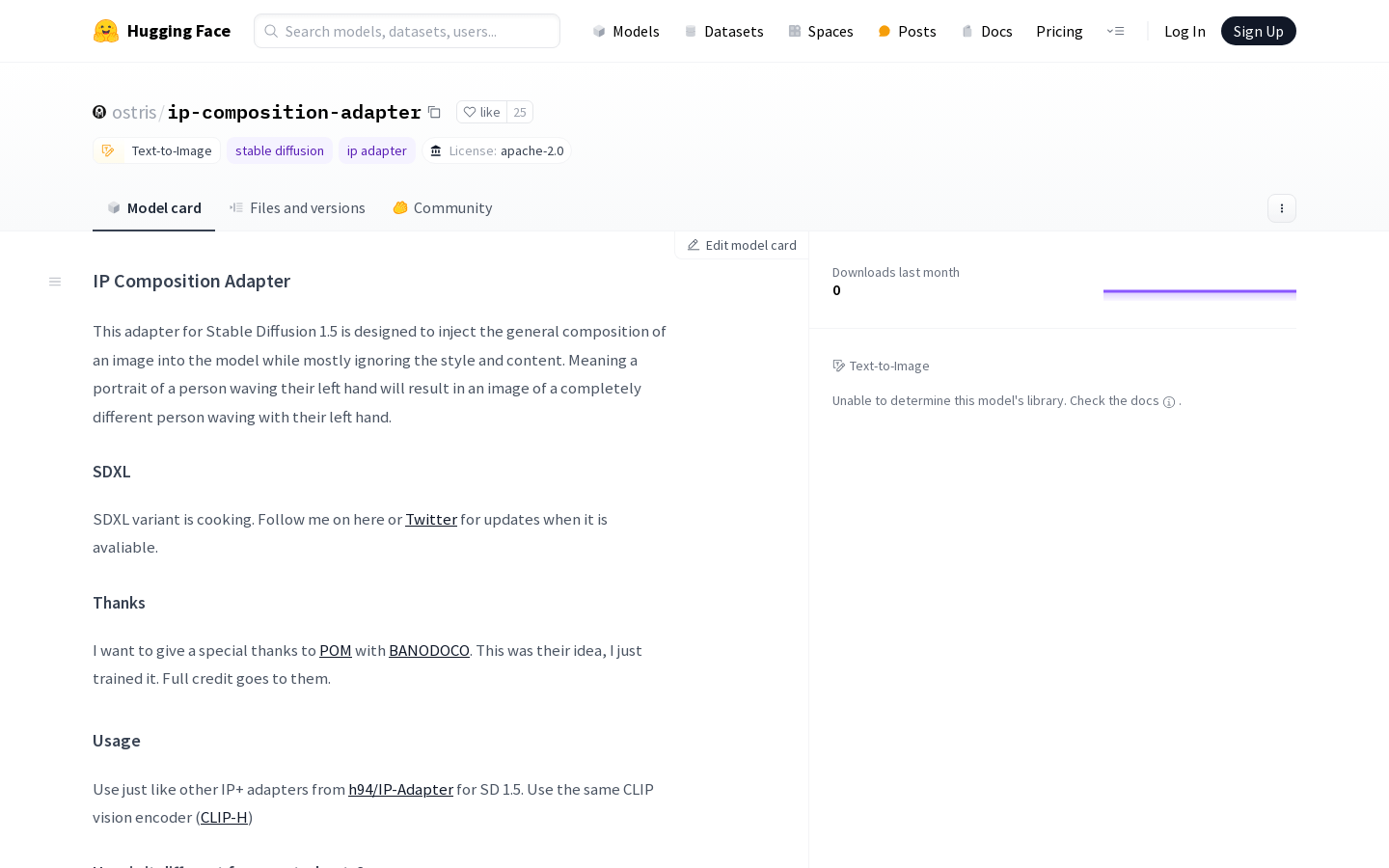Open the CLIP-H link
This screenshot has height=868, width=1389.
pyautogui.click(x=224, y=817)
